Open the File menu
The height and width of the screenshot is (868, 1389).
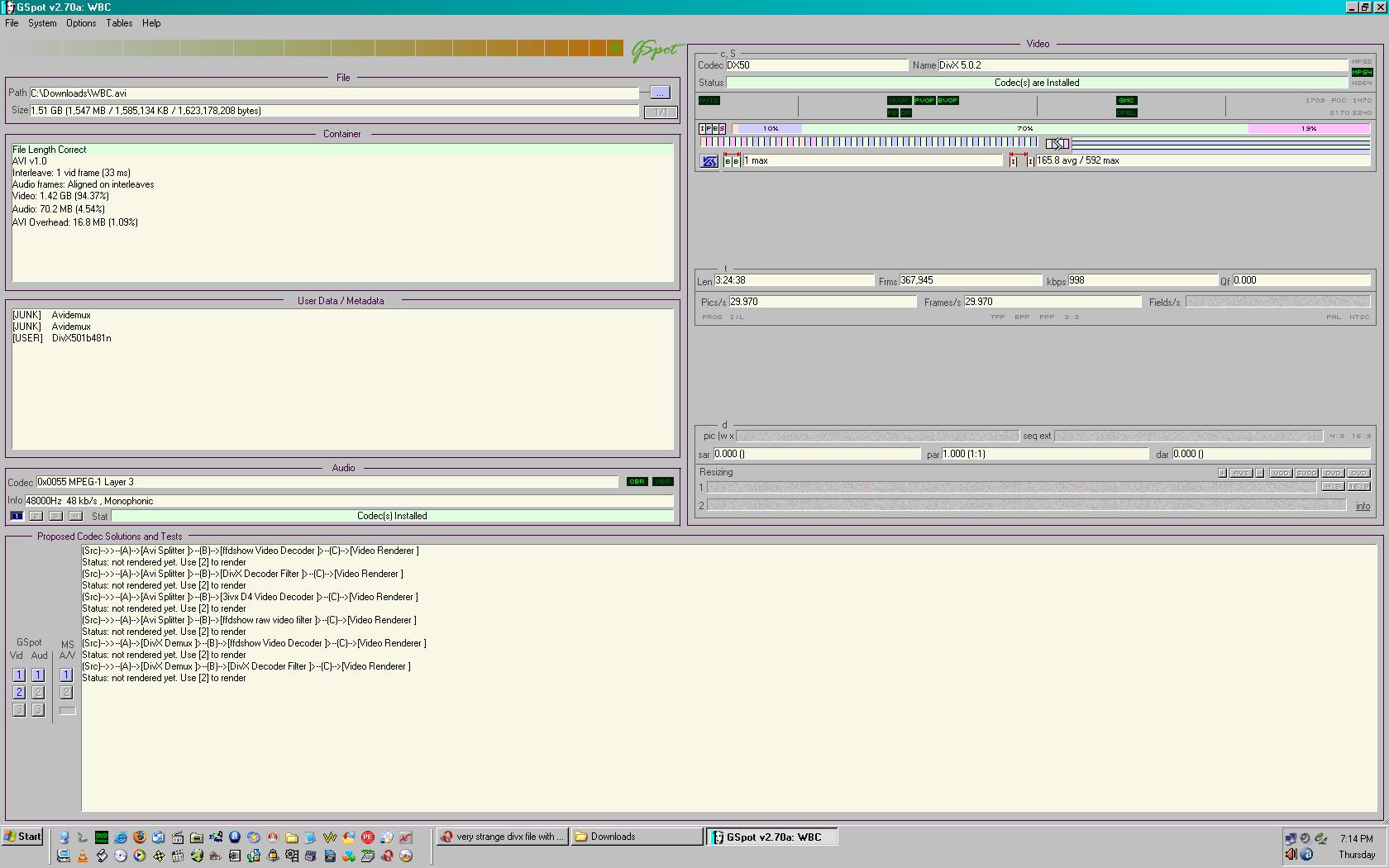12,23
